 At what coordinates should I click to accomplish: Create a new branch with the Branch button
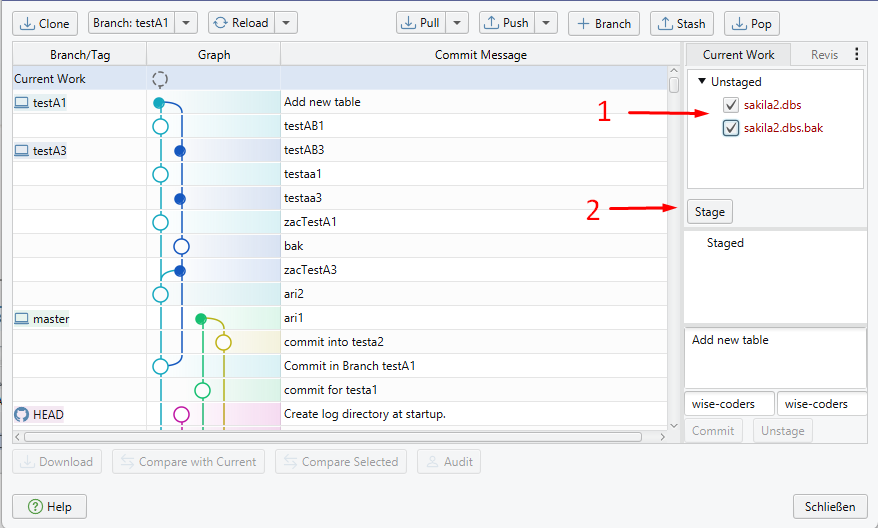604,24
